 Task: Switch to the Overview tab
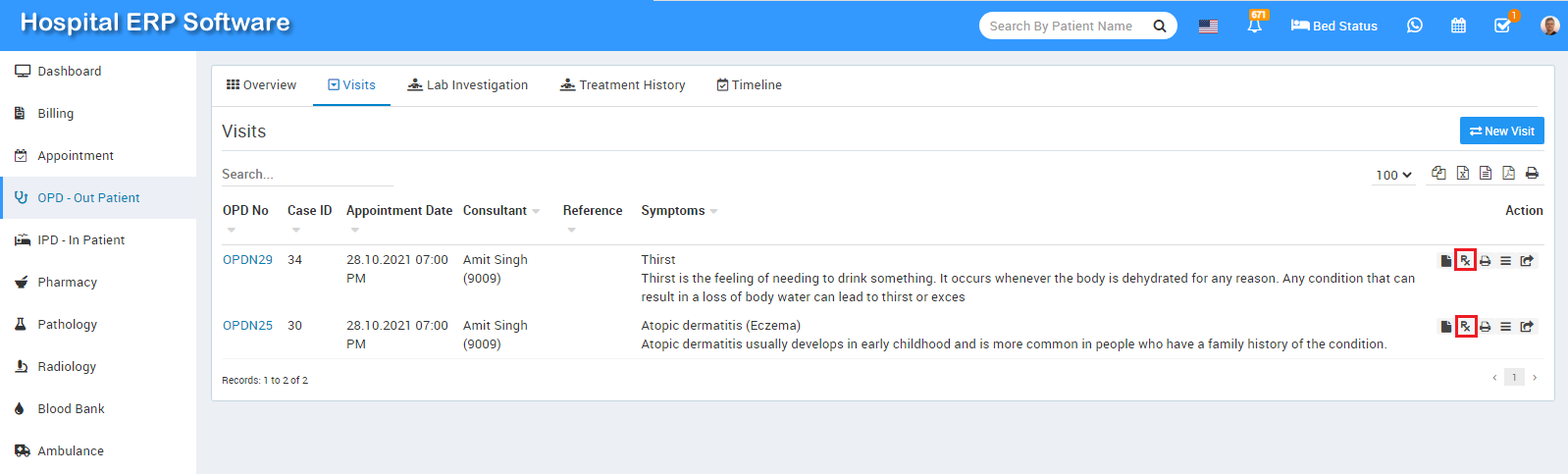pos(261,85)
